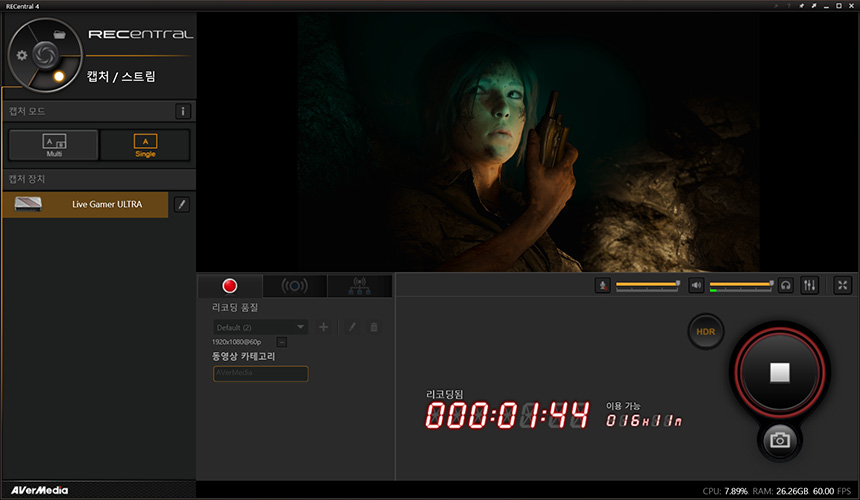This screenshot has height=500, width=860.
Task: Adjust the microphone volume slider
Action: coord(647,286)
